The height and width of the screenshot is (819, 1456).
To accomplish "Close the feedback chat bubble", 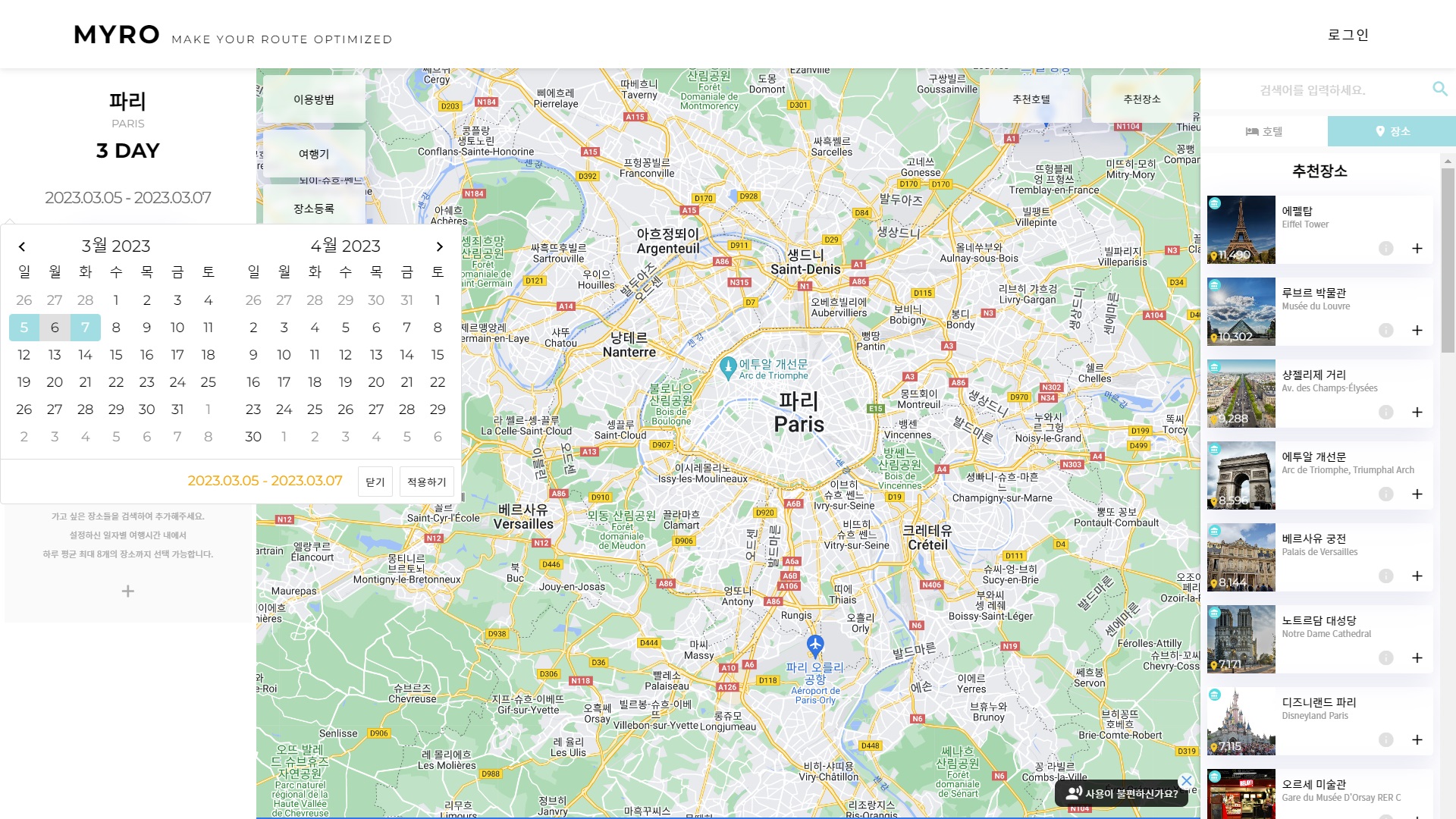I will click(x=1186, y=780).
